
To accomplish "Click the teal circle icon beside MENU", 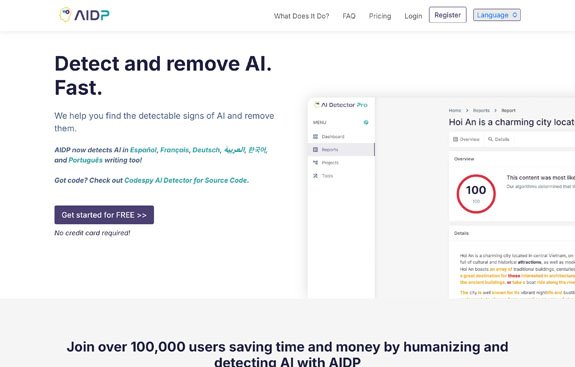I will pos(366,122).
